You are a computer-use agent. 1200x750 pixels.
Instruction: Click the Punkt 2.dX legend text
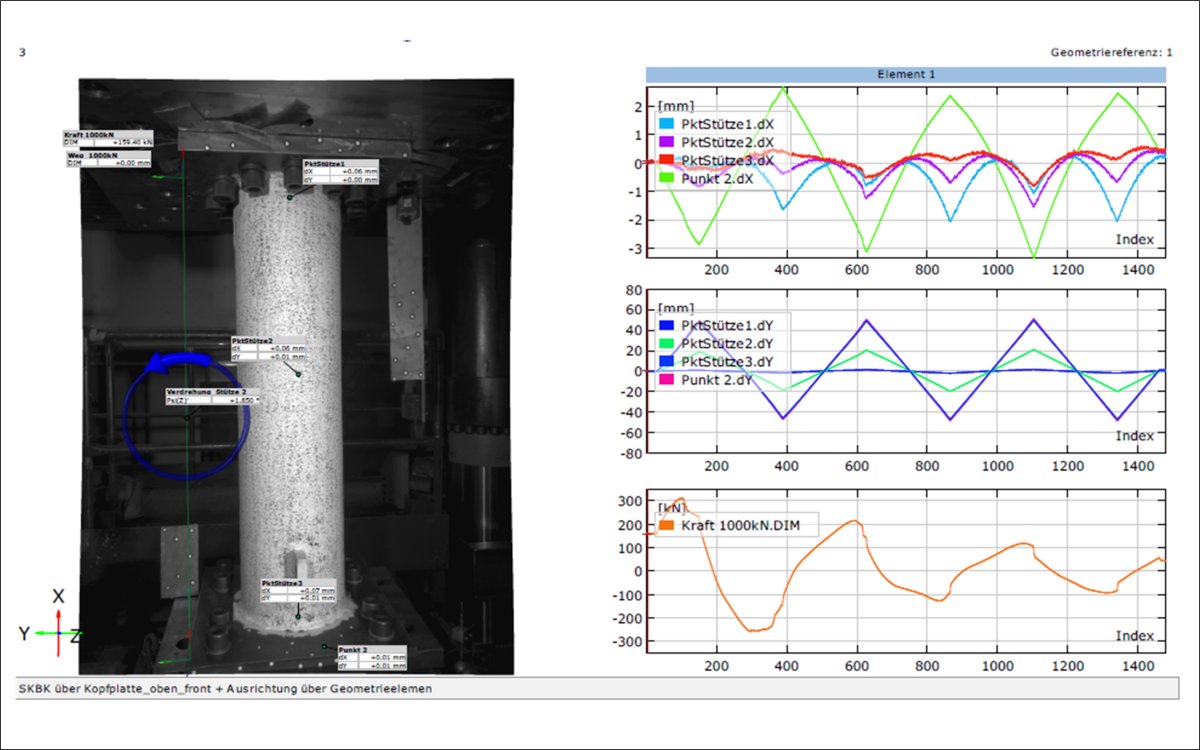pyautogui.click(x=718, y=179)
